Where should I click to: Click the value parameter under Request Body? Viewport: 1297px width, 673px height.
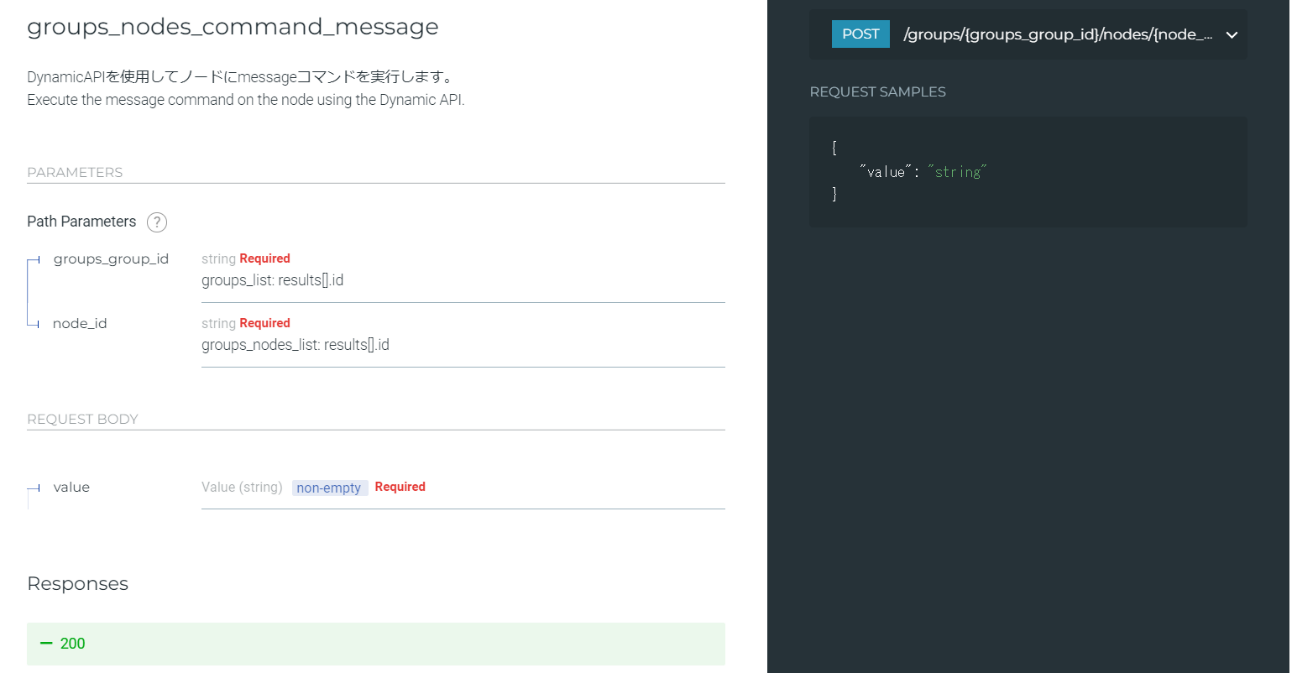pyautogui.click(x=71, y=487)
